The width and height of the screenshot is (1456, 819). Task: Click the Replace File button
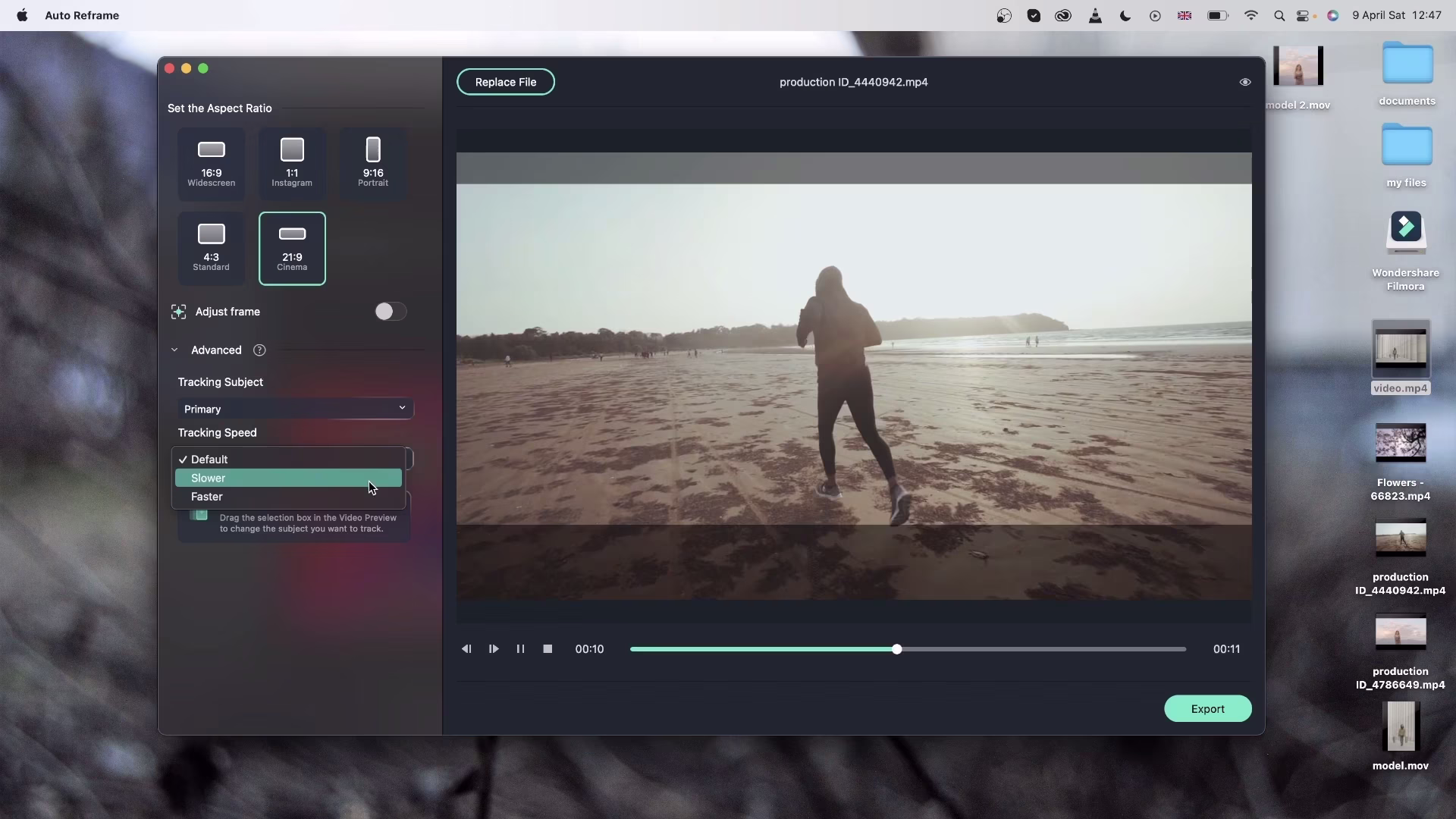pos(505,82)
